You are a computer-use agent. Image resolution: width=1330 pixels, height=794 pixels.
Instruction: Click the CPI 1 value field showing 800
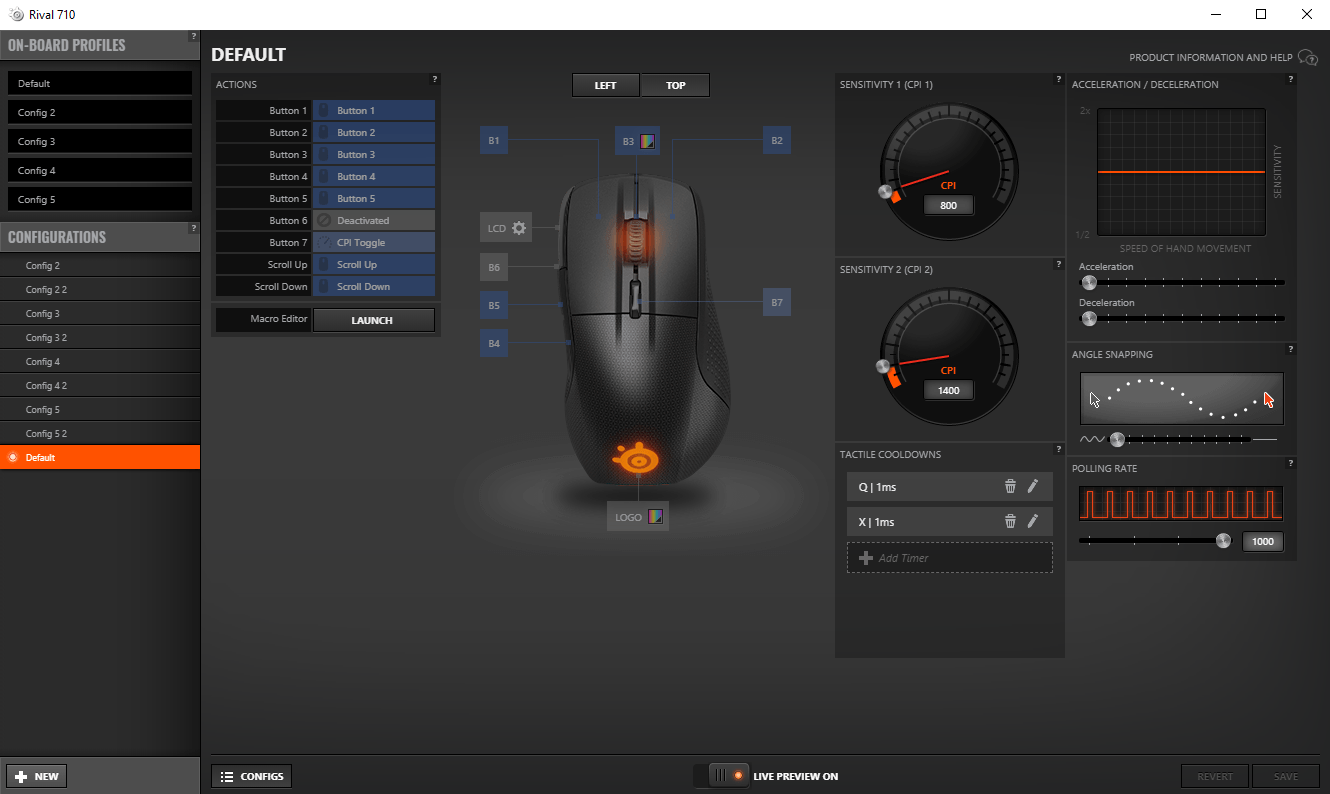(x=949, y=205)
